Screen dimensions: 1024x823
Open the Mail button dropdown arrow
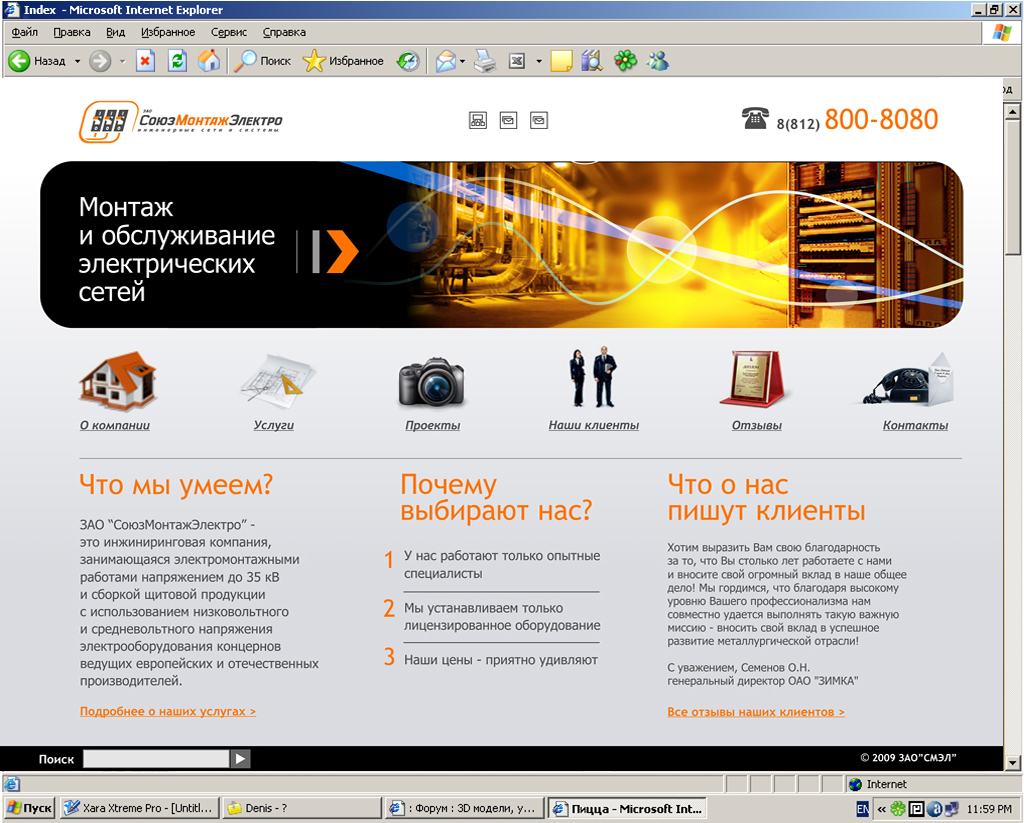(x=462, y=61)
